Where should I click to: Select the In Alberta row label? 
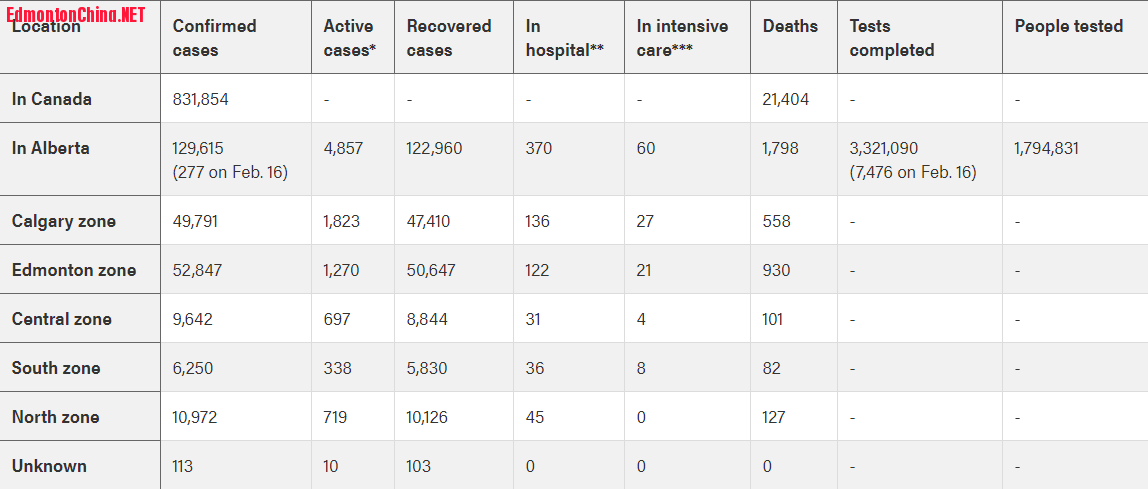(51, 148)
